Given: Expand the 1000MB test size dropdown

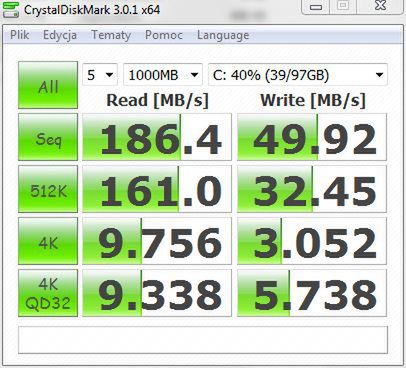Looking at the screenshot, I should [x=163, y=75].
